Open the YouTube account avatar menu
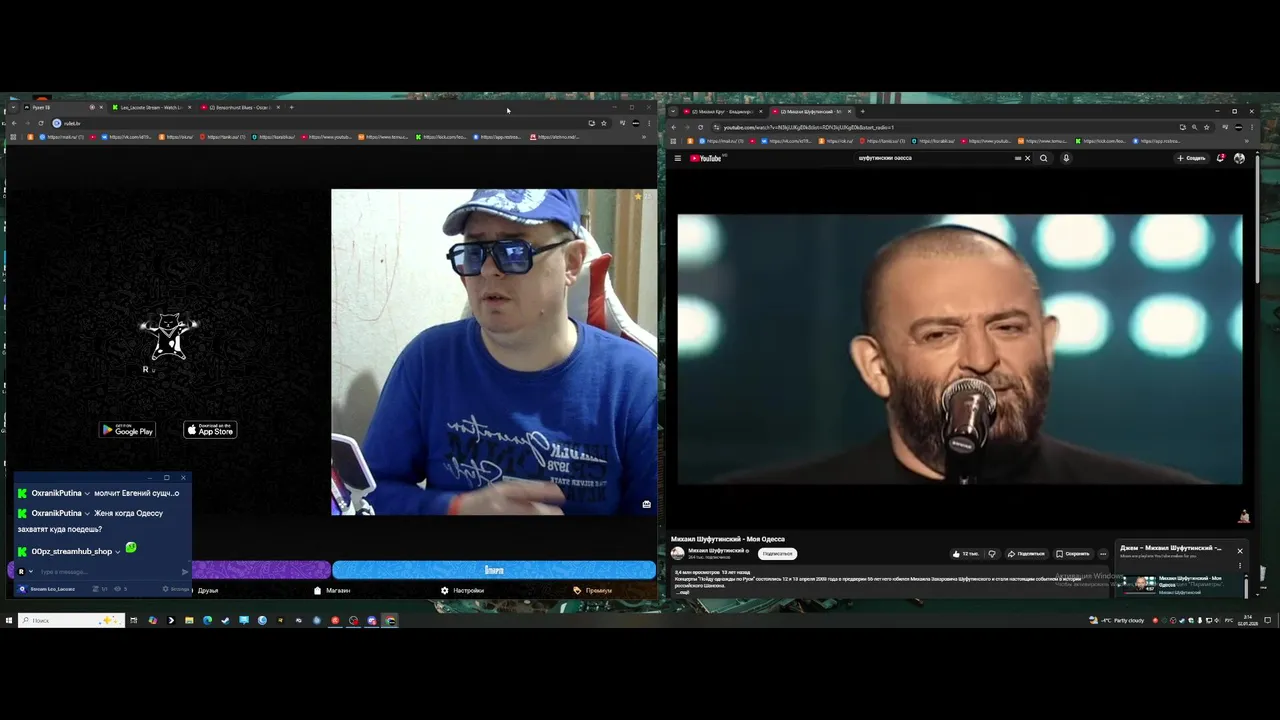The image size is (1280, 720). tap(1239, 158)
